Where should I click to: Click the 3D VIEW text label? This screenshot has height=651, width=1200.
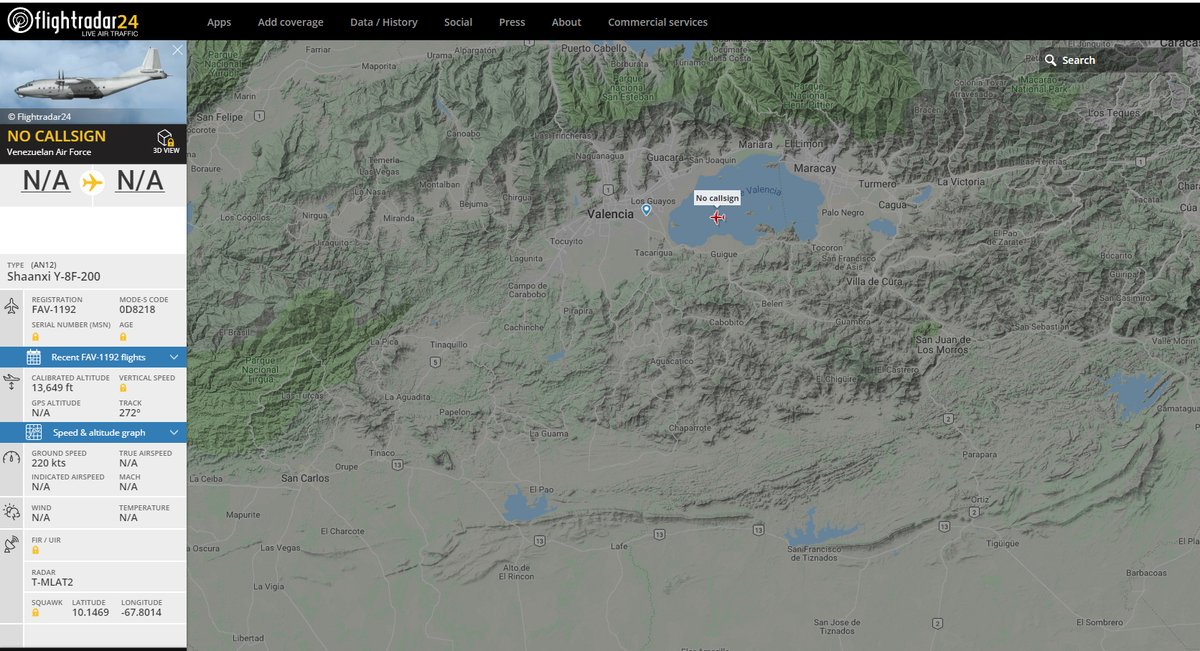166,151
